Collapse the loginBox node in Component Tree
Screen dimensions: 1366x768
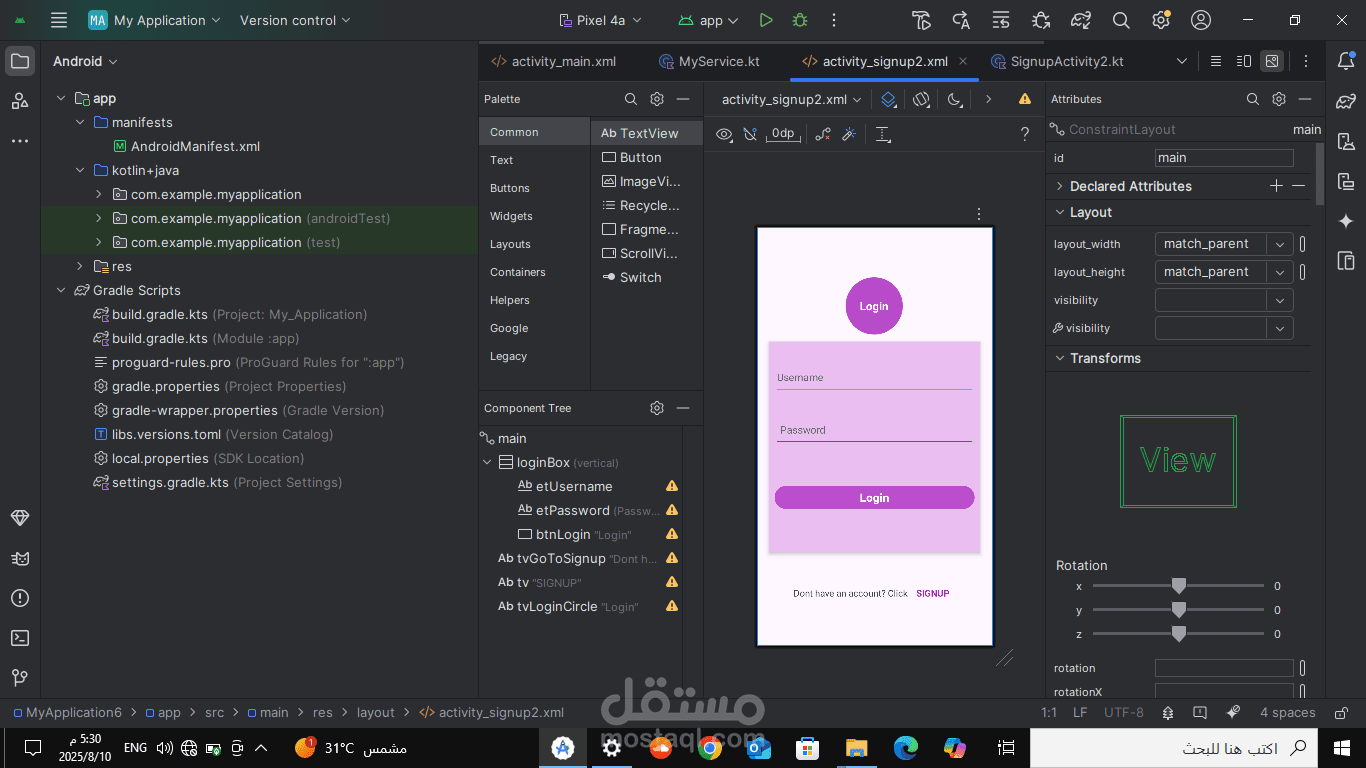click(487, 463)
